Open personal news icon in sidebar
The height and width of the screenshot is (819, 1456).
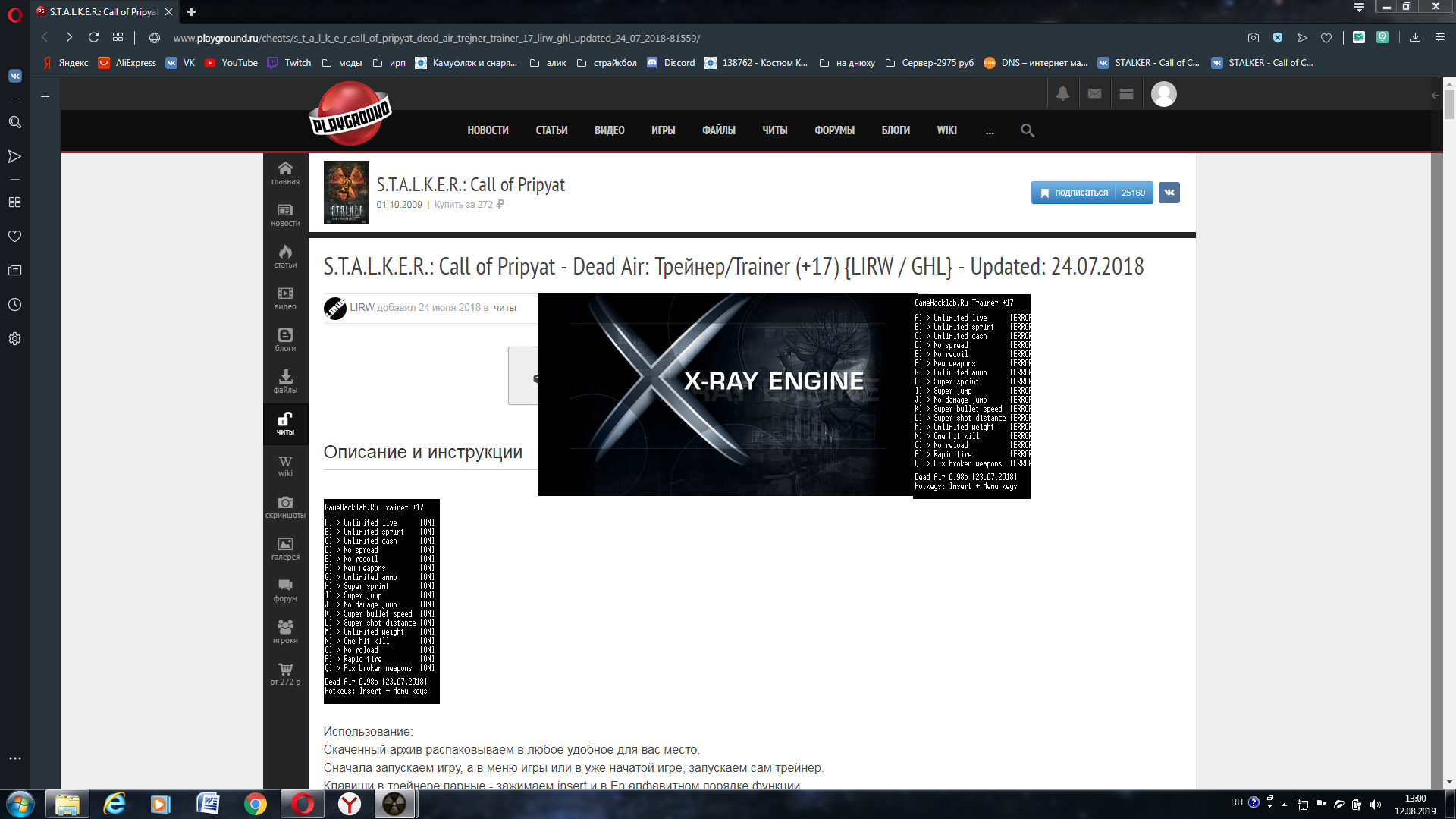14,271
